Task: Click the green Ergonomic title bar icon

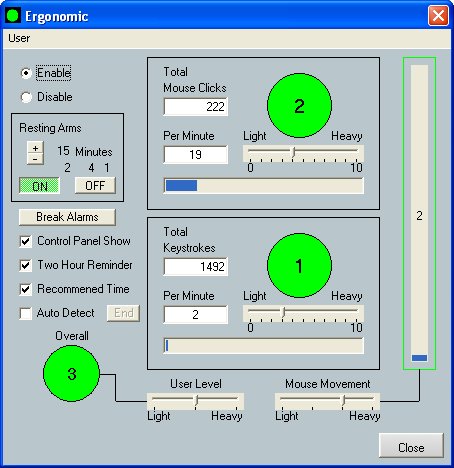Action: point(13,15)
